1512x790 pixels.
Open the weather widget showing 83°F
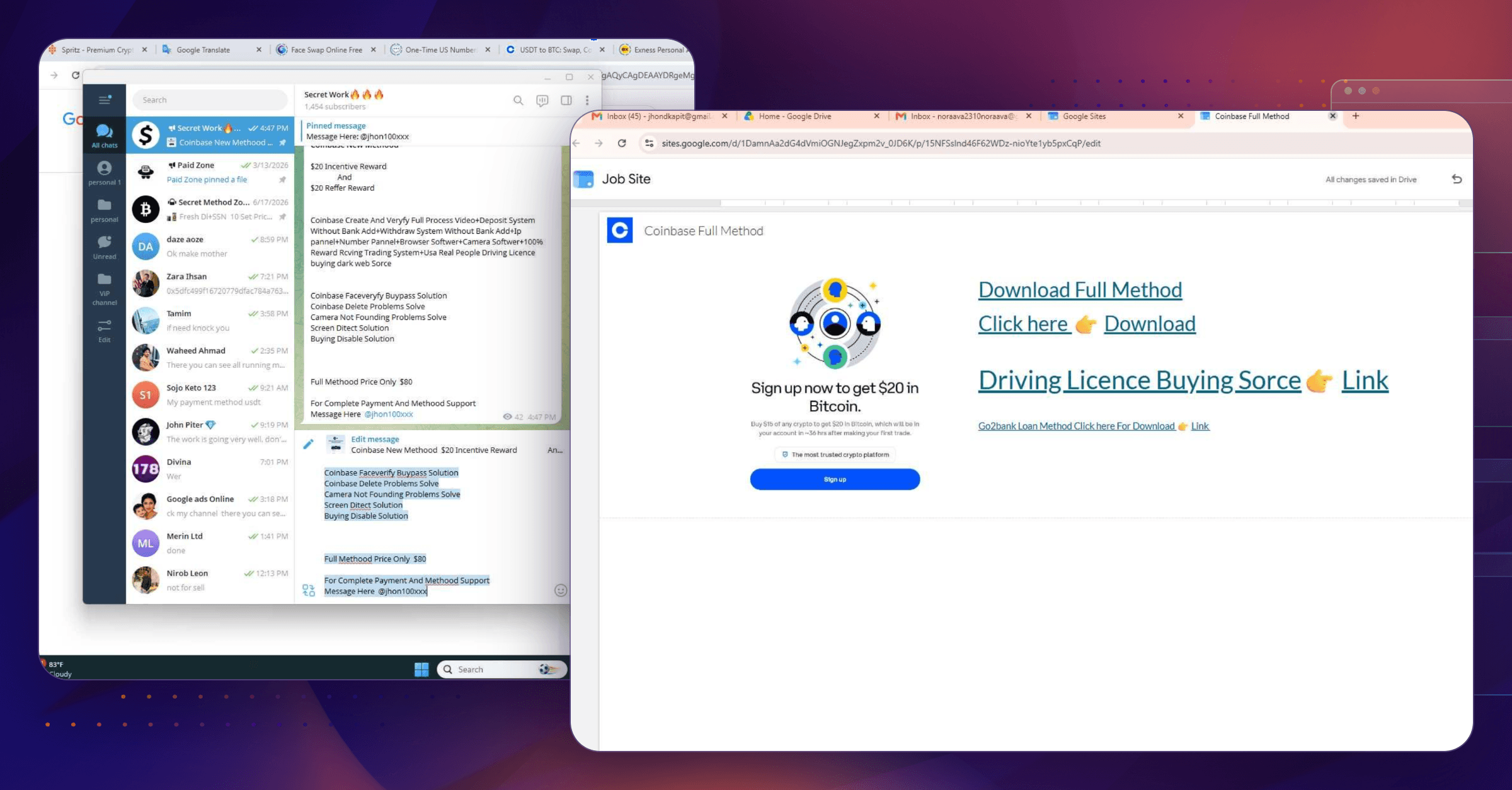(57, 669)
